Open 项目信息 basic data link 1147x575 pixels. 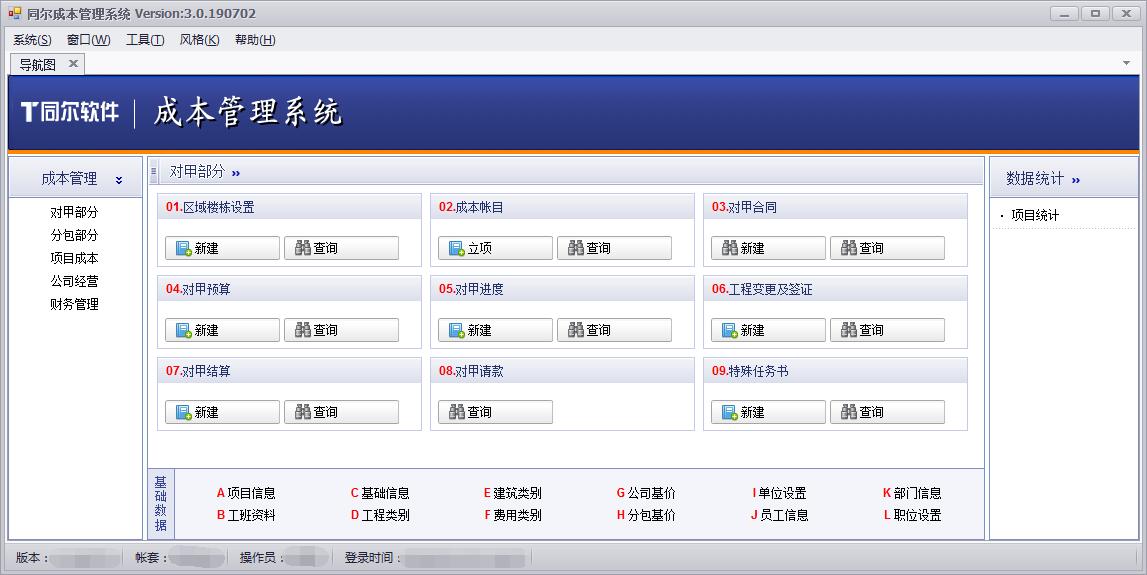250,493
